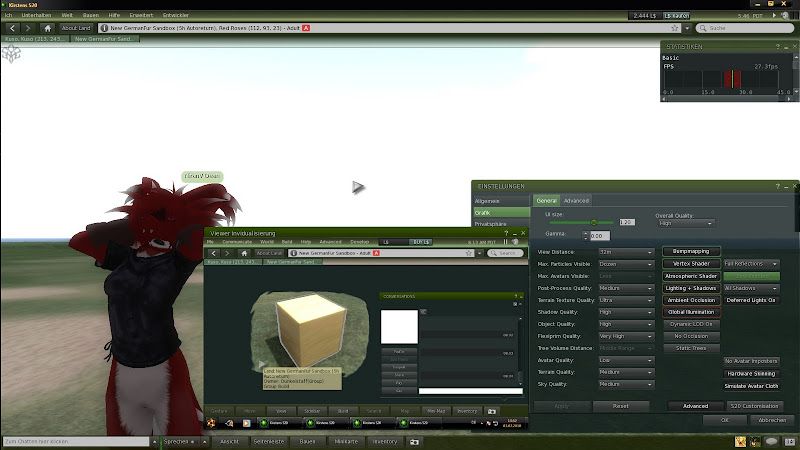Click the Reset button in Einstellungen
This screenshot has height=450, width=800.
point(620,406)
